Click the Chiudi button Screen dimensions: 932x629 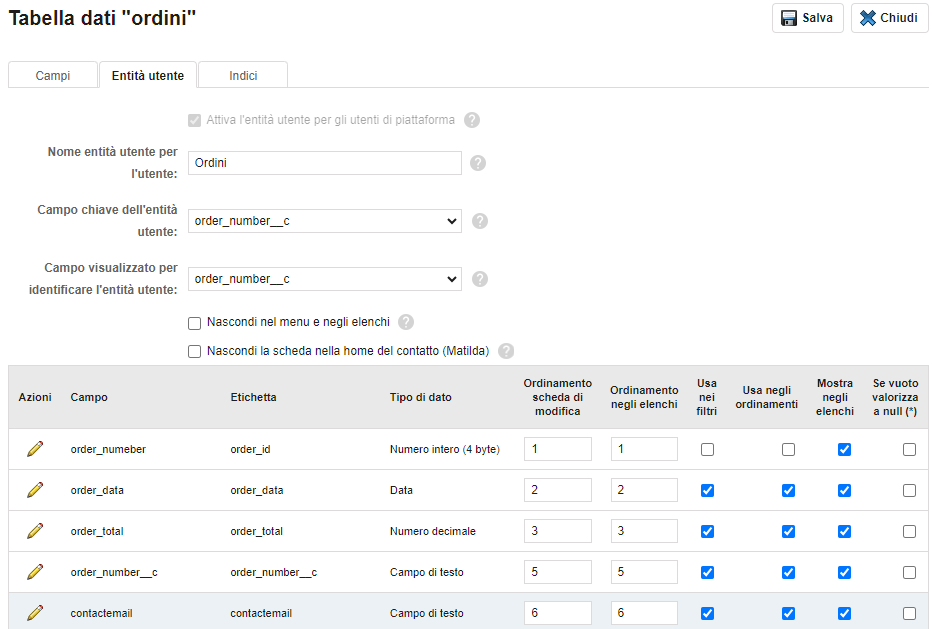889,18
